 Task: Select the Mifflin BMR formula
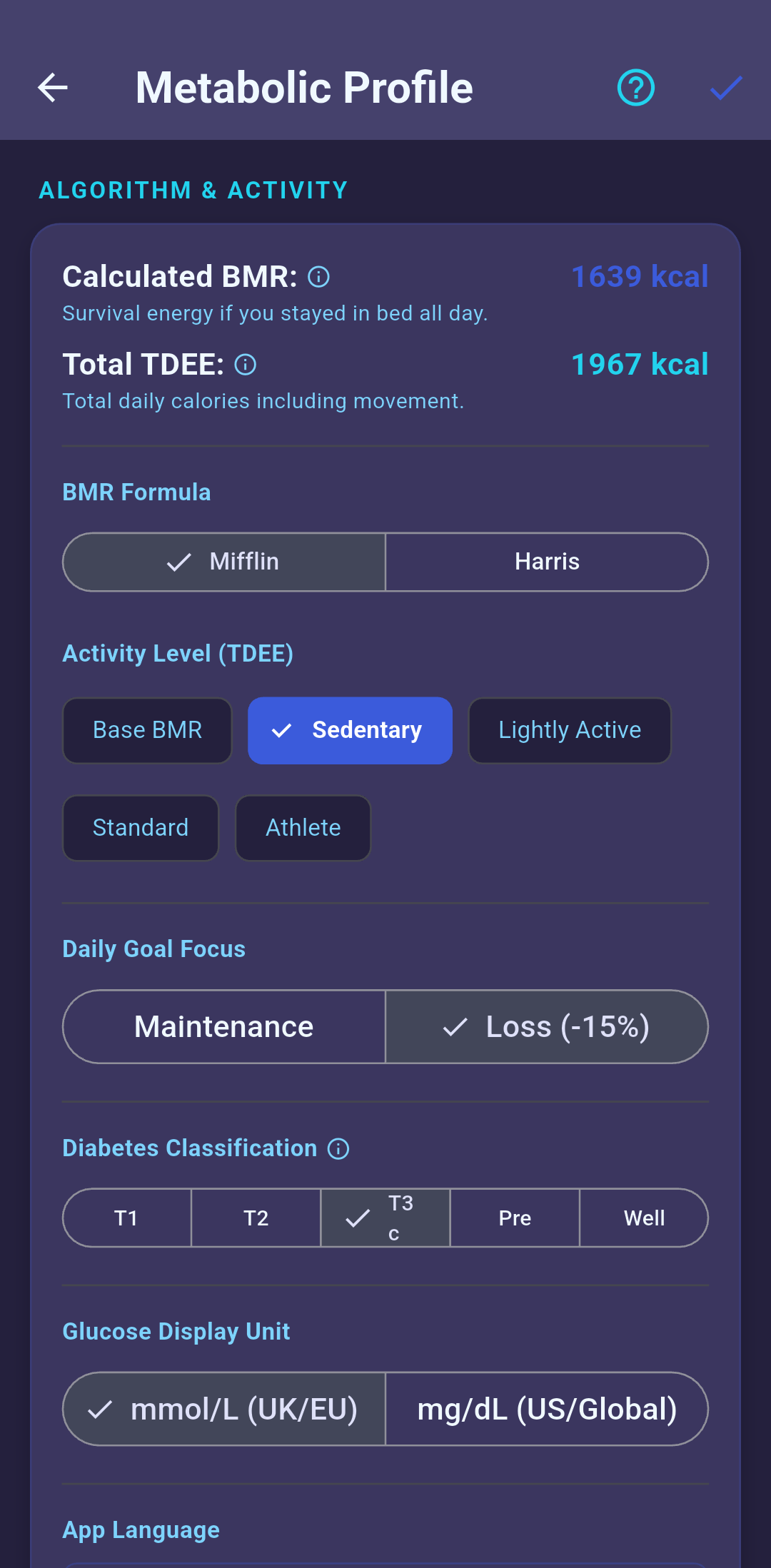[224, 562]
